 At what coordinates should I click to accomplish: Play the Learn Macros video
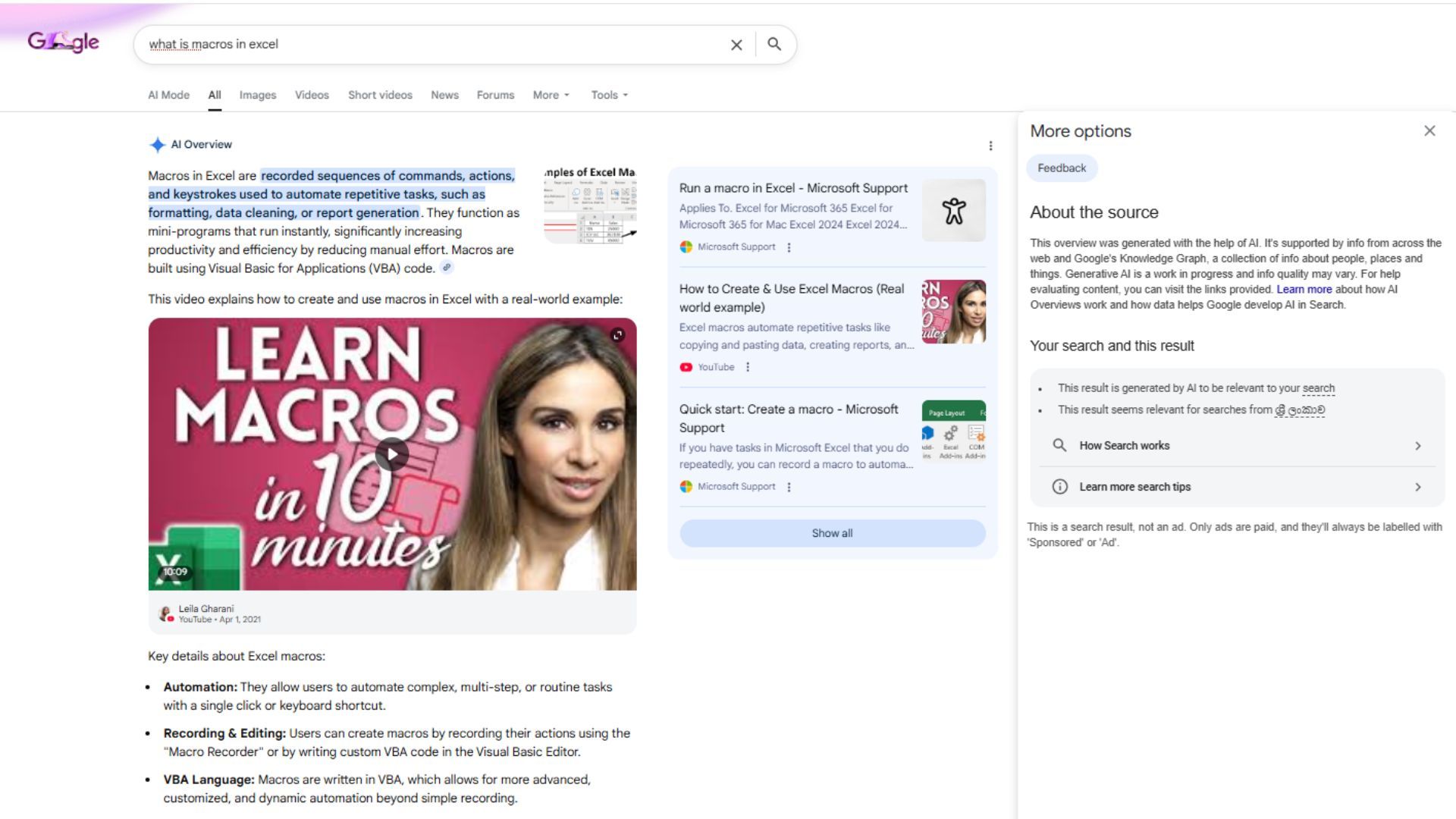tap(392, 454)
